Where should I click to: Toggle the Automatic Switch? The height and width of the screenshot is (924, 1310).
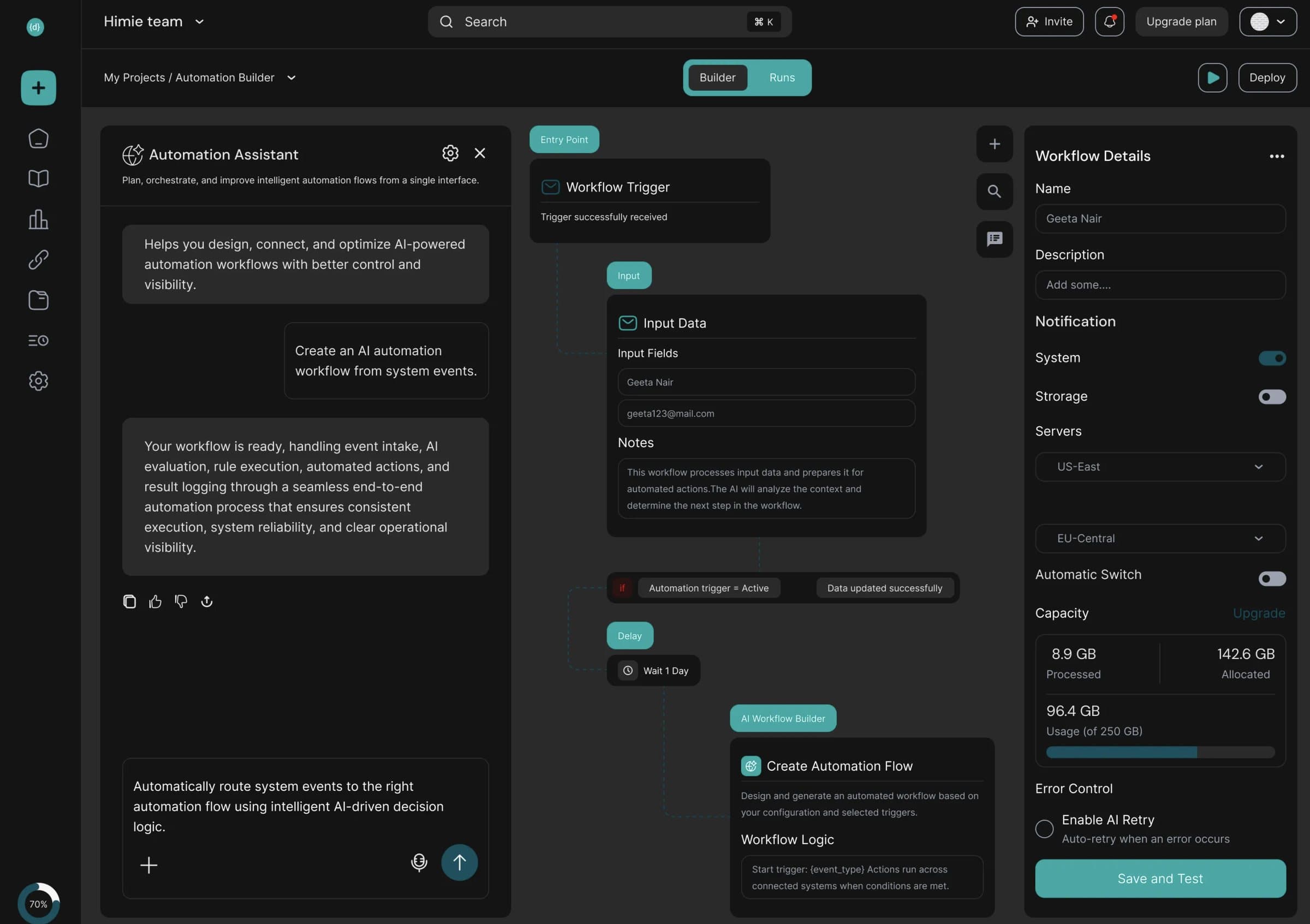[x=1272, y=579]
